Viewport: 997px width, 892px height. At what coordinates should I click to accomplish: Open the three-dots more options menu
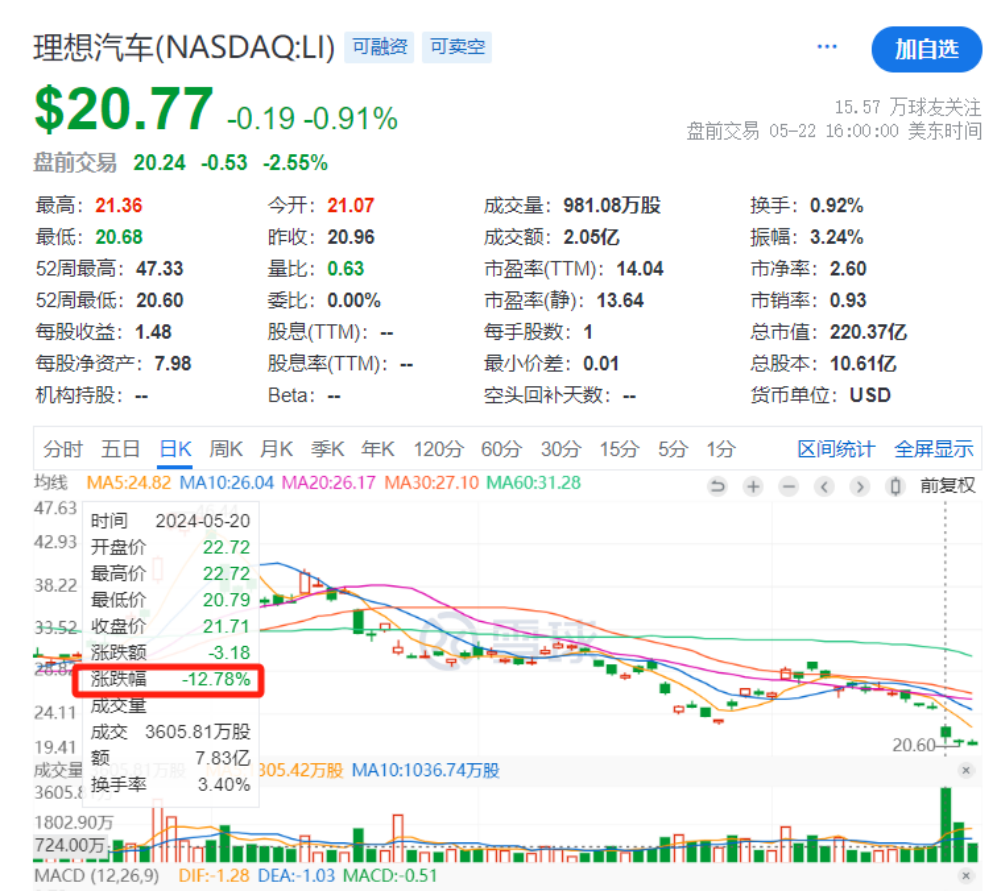826,47
